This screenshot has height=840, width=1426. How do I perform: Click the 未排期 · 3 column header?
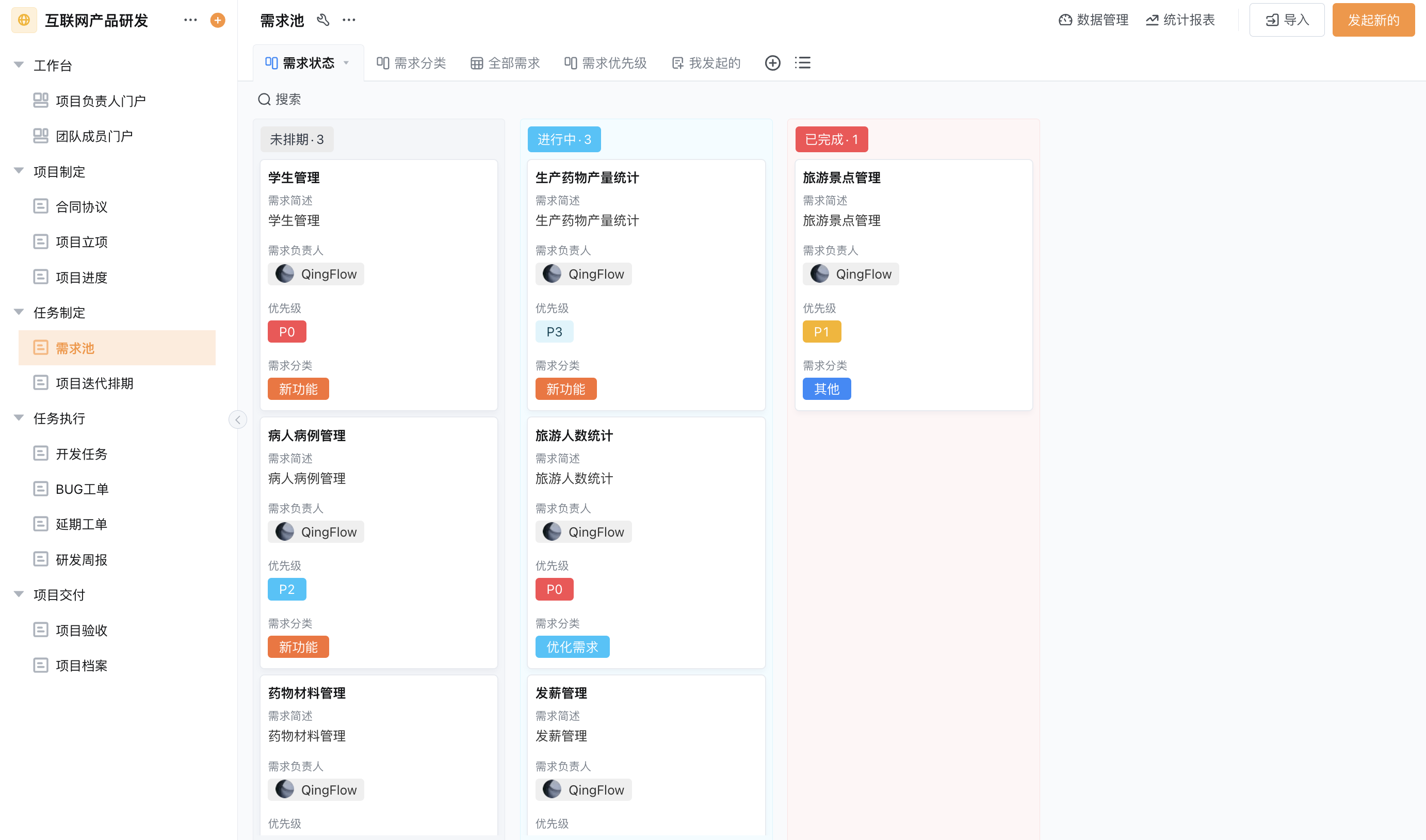pyautogui.click(x=297, y=139)
